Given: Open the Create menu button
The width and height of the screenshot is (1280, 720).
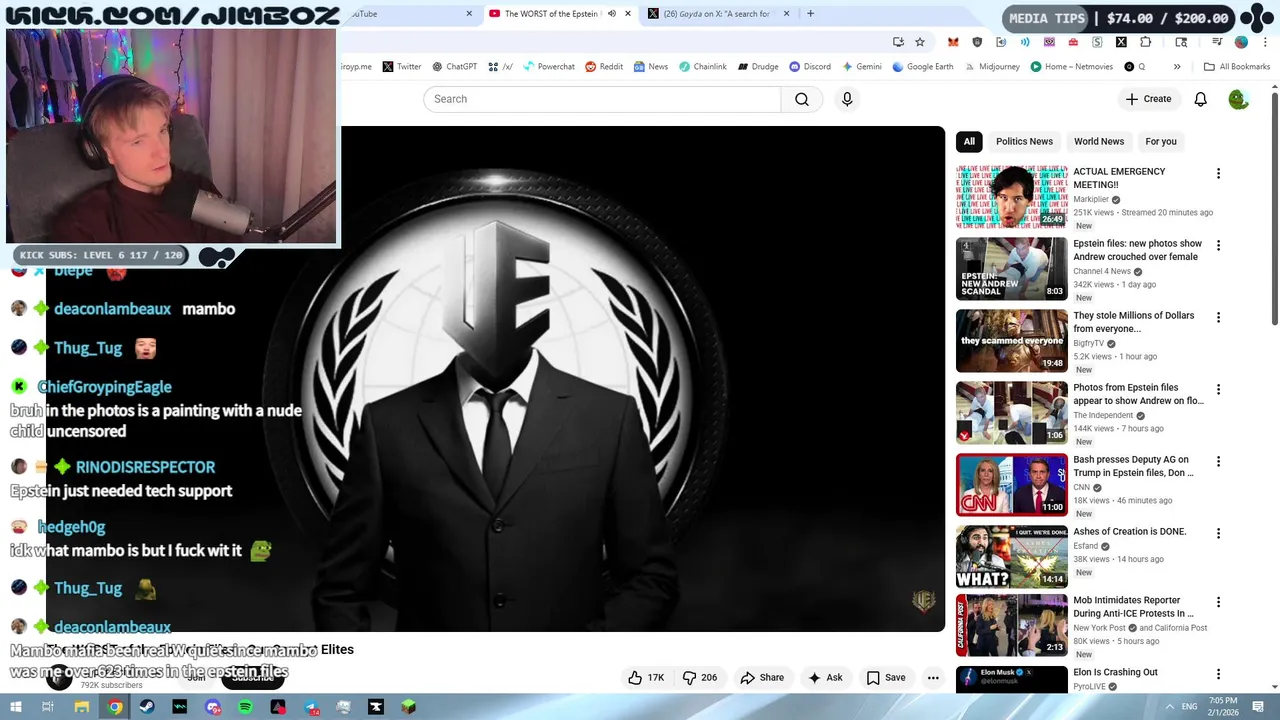Looking at the screenshot, I should click(x=1148, y=99).
